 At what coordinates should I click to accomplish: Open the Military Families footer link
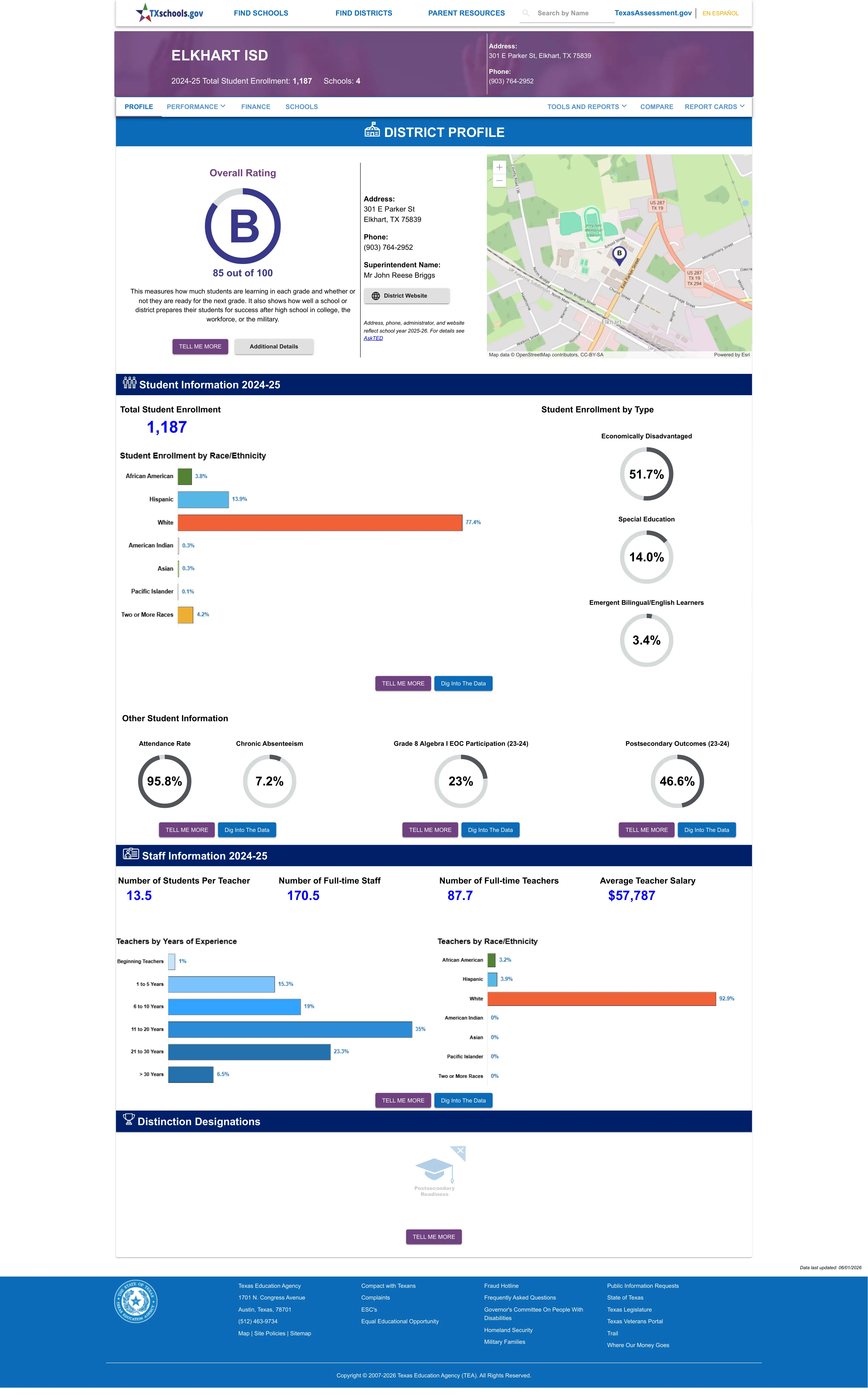[x=505, y=1342]
